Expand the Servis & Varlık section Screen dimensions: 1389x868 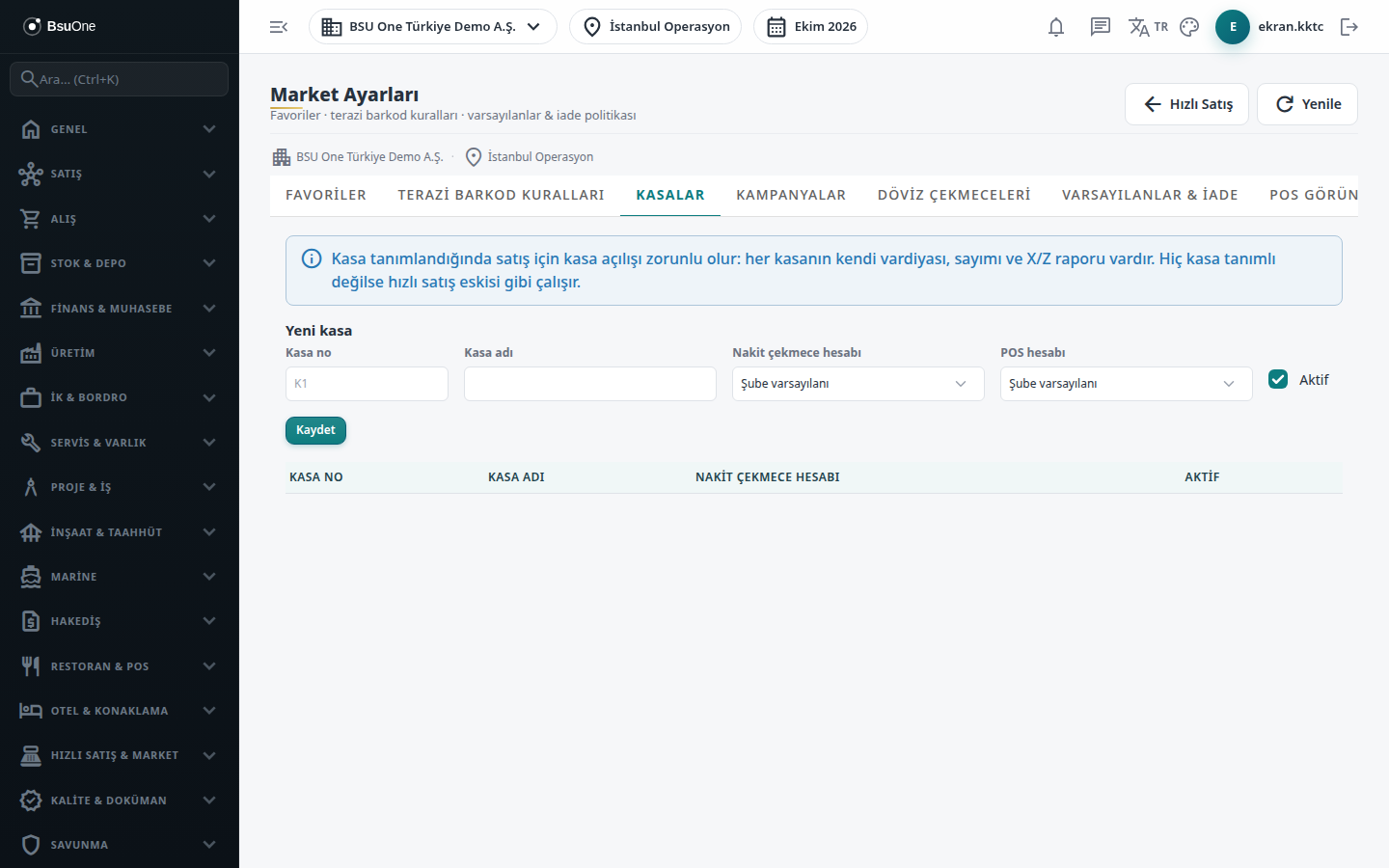point(120,443)
